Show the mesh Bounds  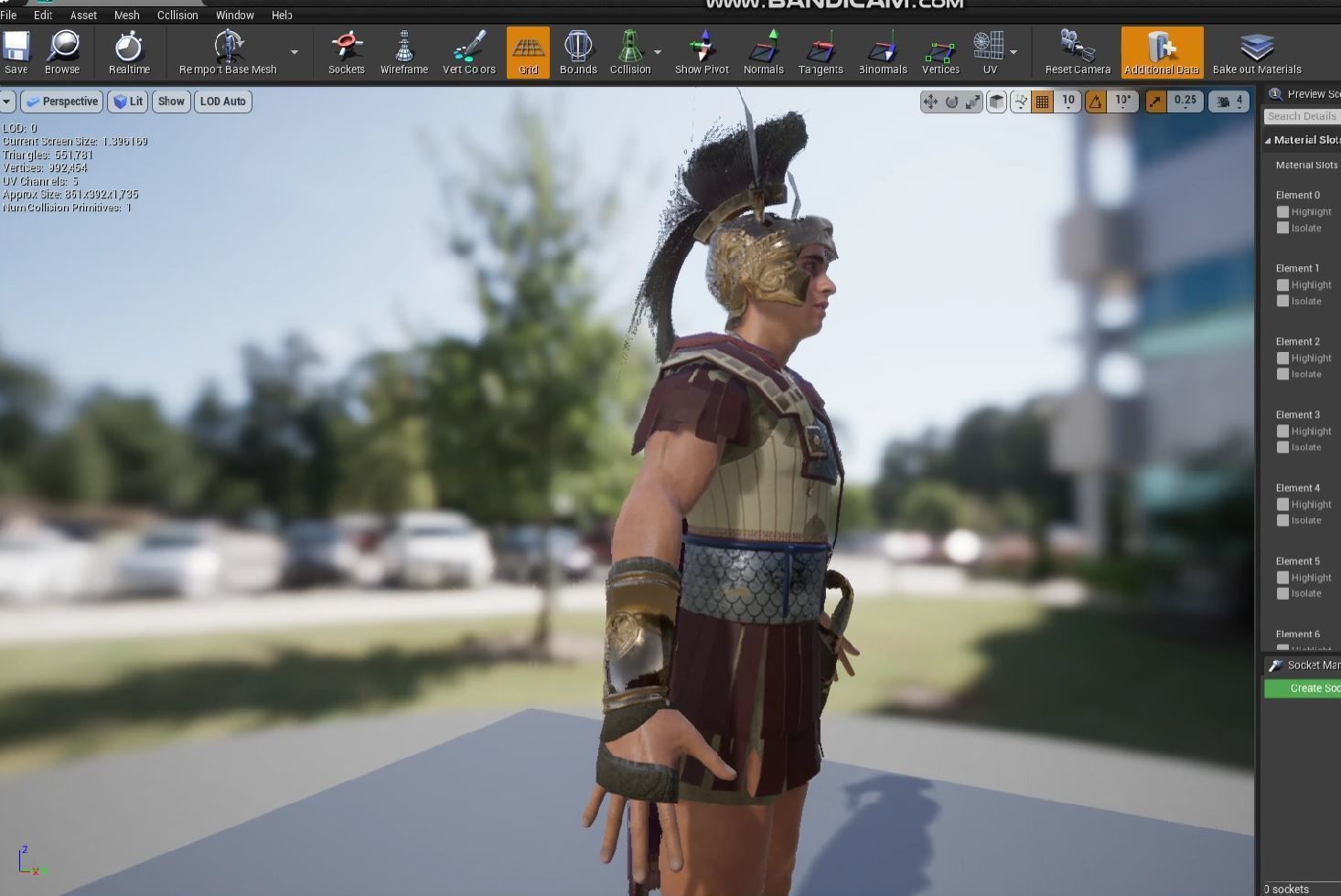[x=577, y=50]
